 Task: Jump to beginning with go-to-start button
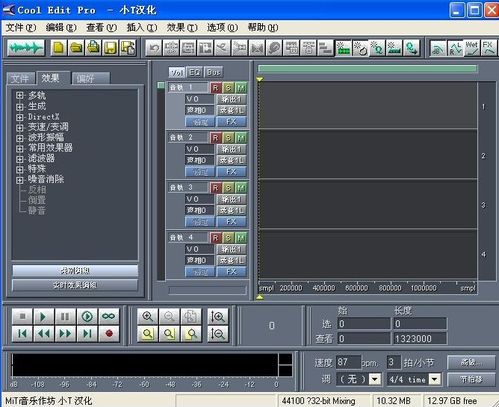pos(22,334)
